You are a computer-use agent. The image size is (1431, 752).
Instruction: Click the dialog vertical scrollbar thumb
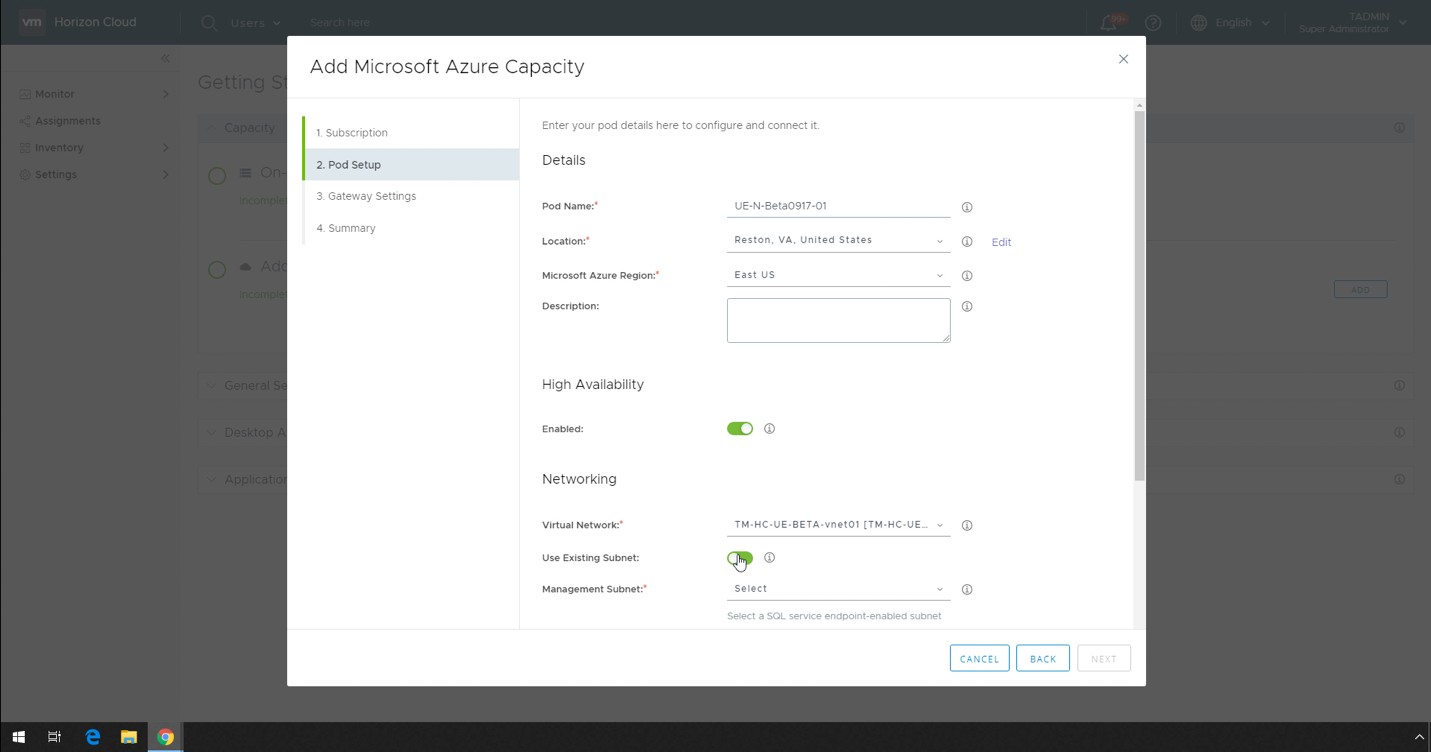(1140, 296)
